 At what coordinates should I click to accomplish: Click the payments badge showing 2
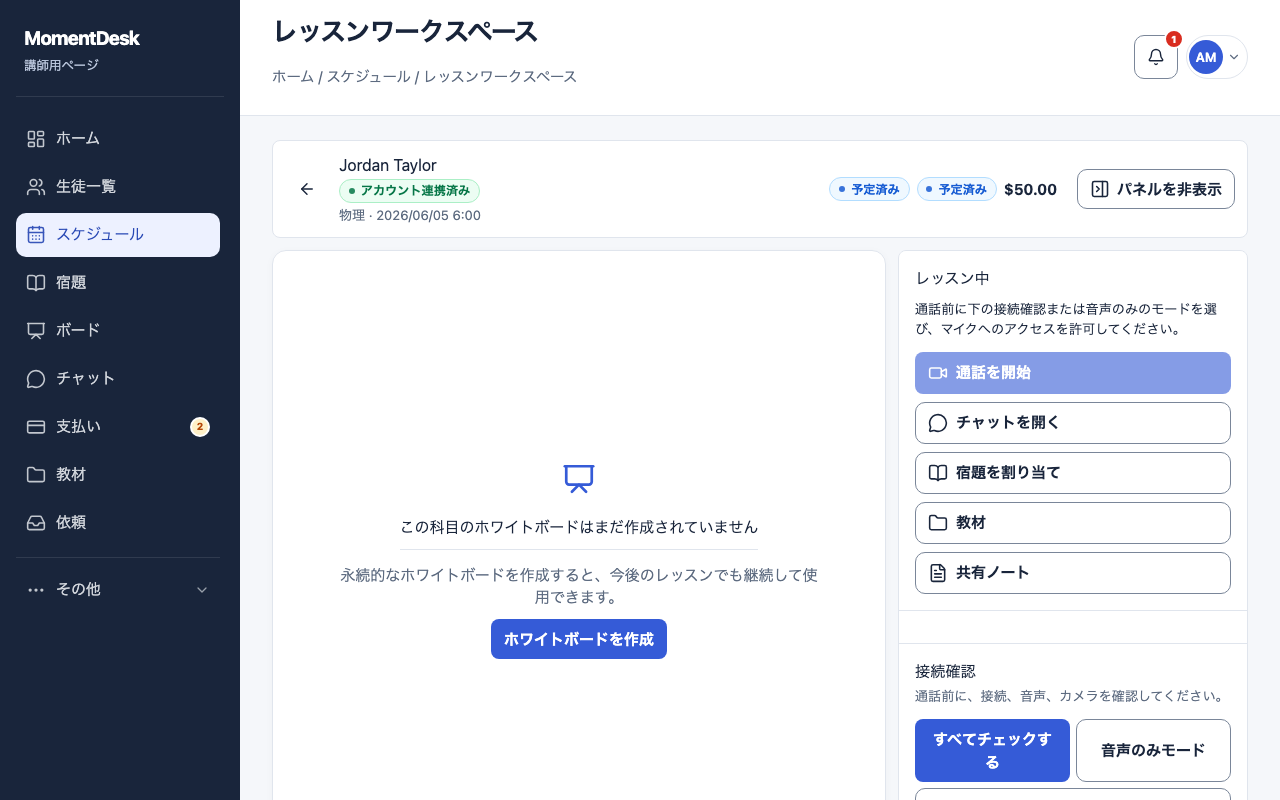200,427
